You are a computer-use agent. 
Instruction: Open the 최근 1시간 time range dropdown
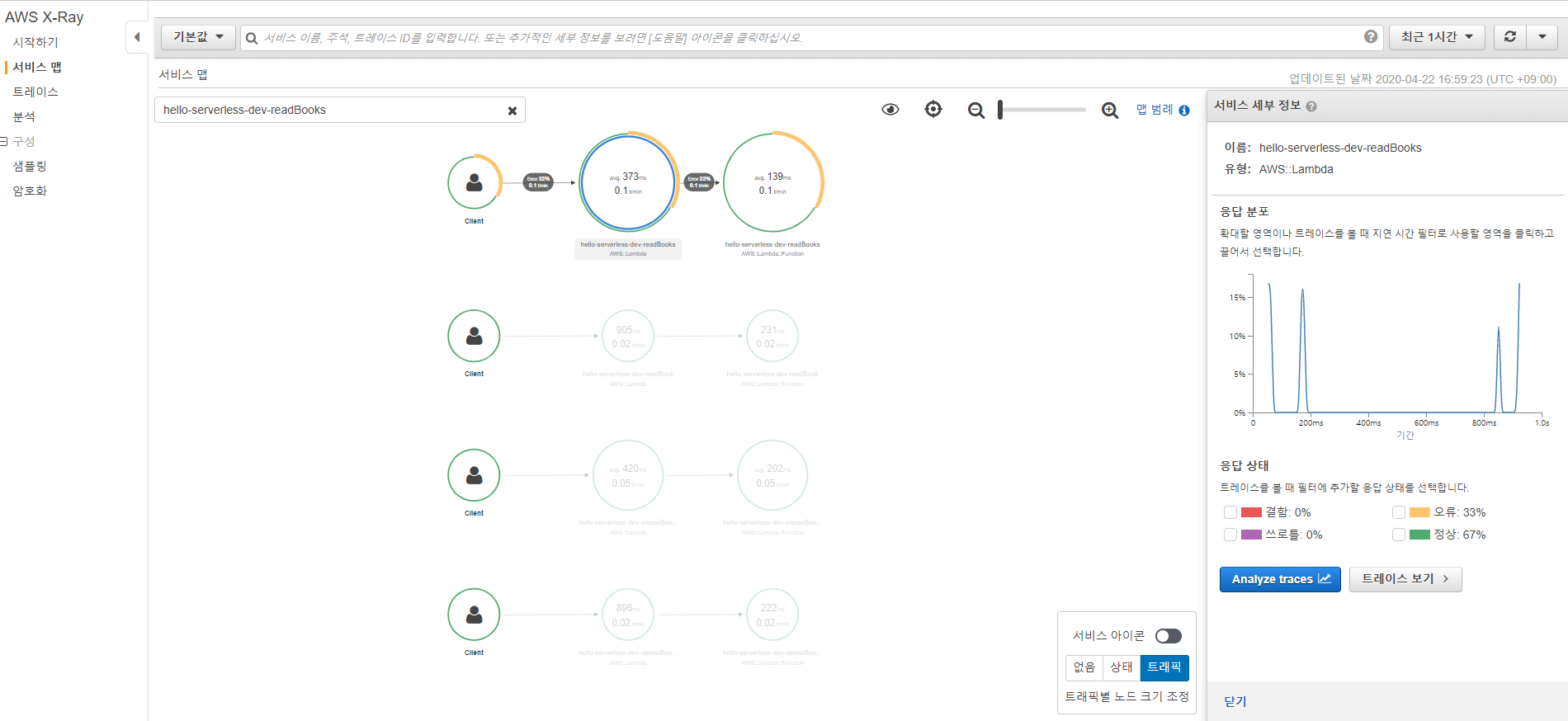pyautogui.click(x=1437, y=37)
